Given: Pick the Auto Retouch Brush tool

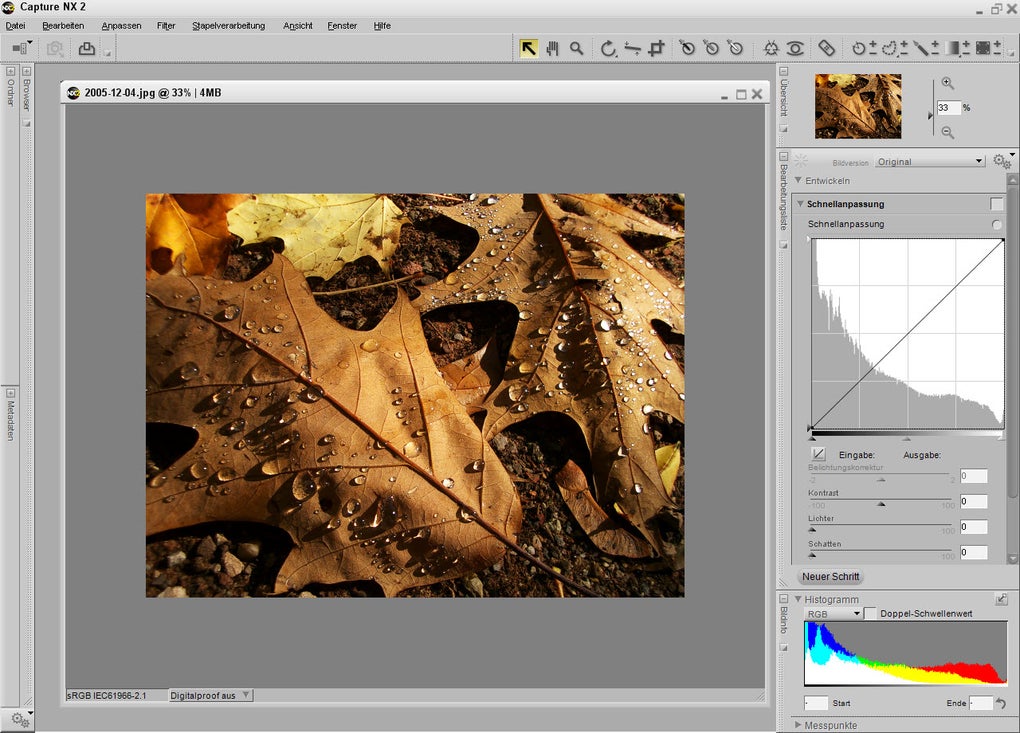Looking at the screenshot, I should point(826,48).
